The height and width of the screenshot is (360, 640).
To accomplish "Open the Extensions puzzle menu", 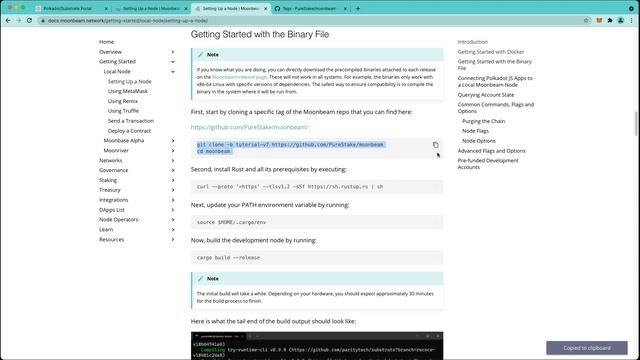I will tap(610, 20).
